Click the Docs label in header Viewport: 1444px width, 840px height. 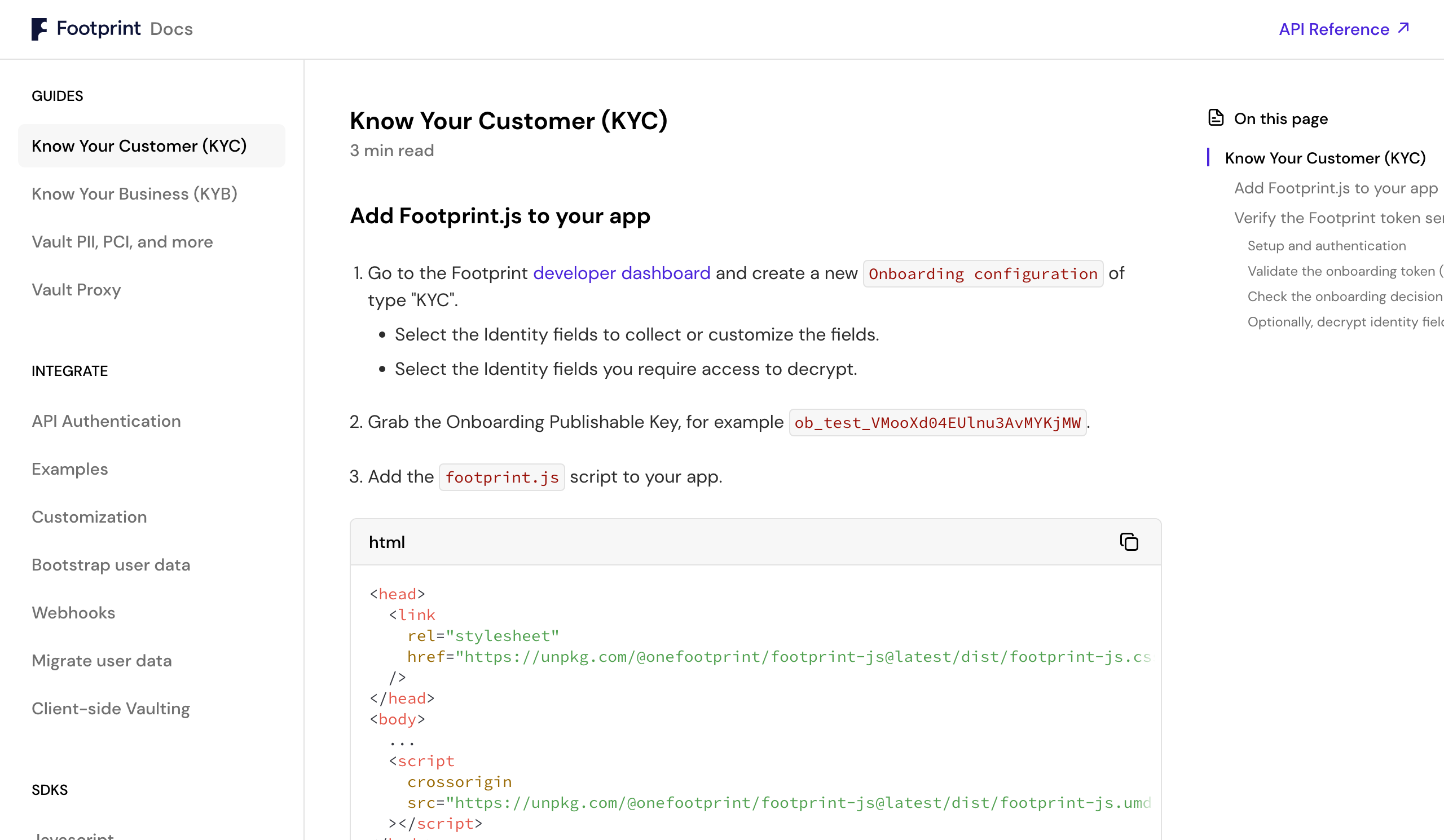click(171, 29)
